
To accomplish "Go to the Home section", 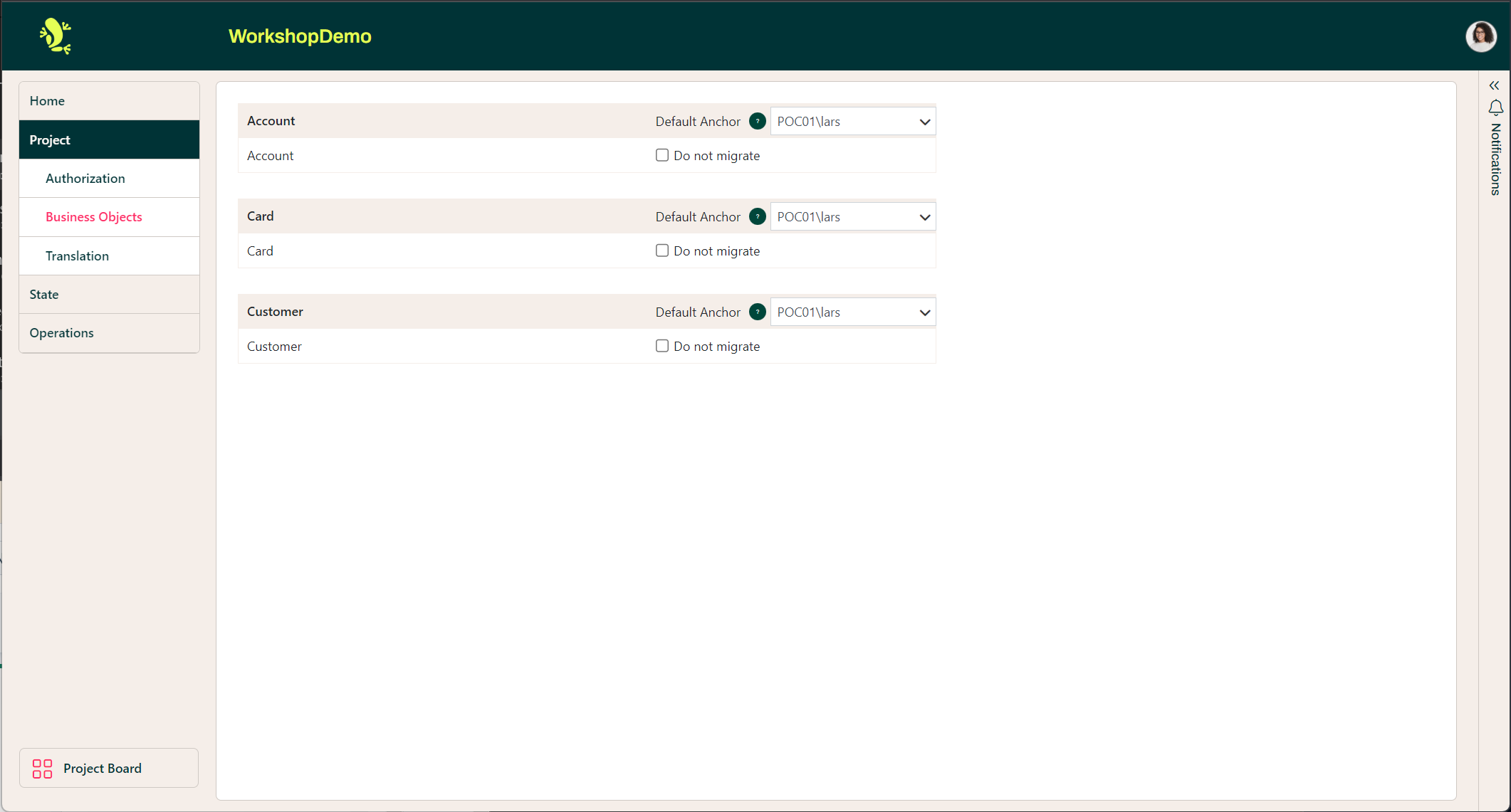I will click(x=47, y=100).
